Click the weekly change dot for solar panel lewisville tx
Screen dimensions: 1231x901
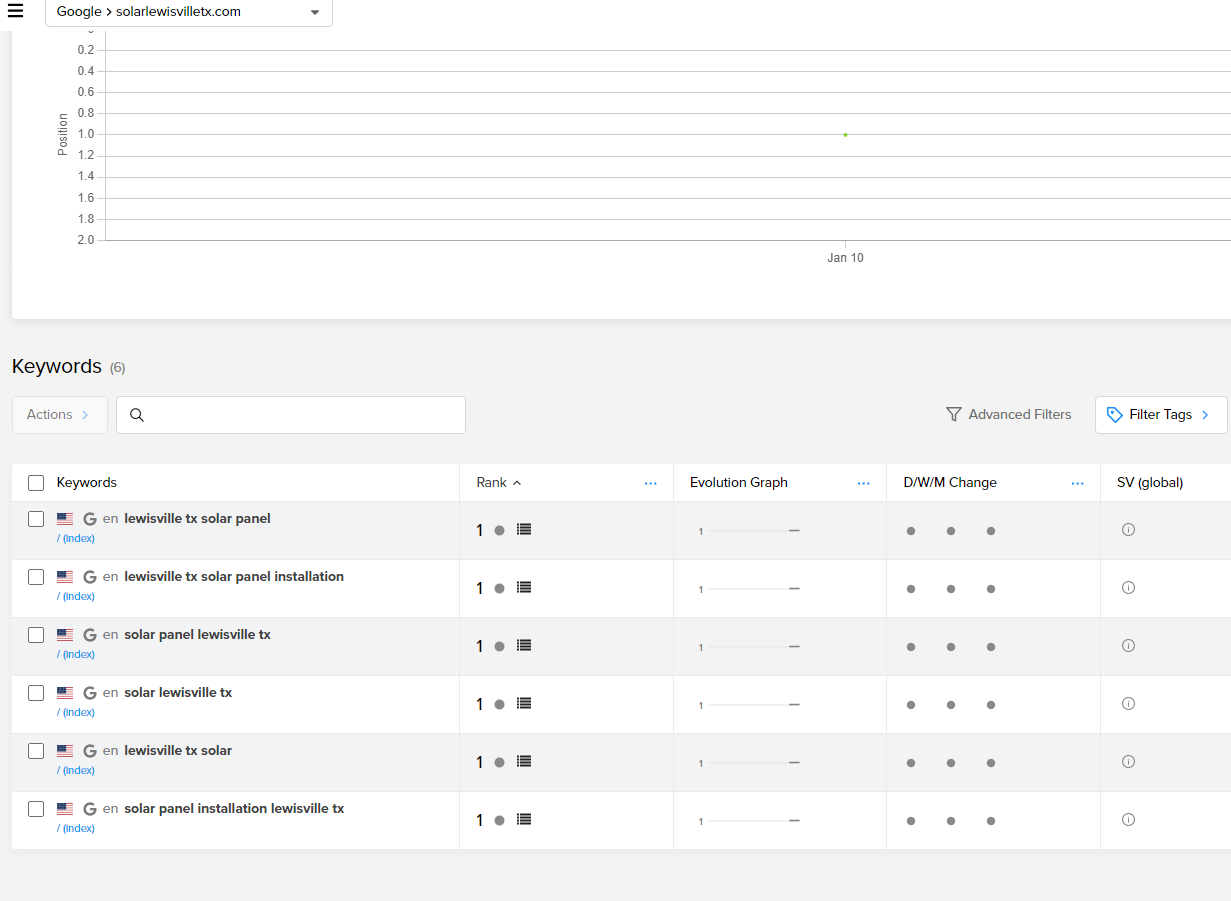[x=951, y=647]
